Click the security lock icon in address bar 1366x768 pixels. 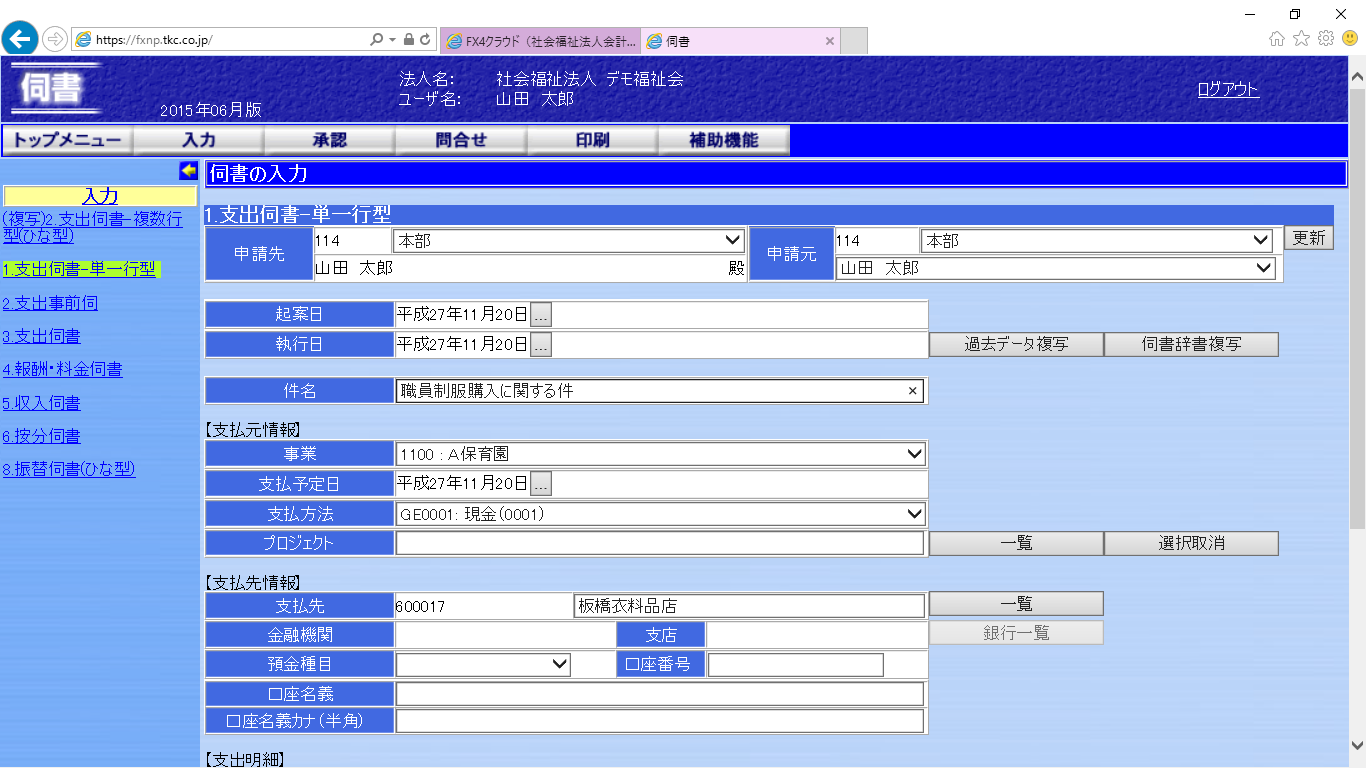click(x=408, y=40)
